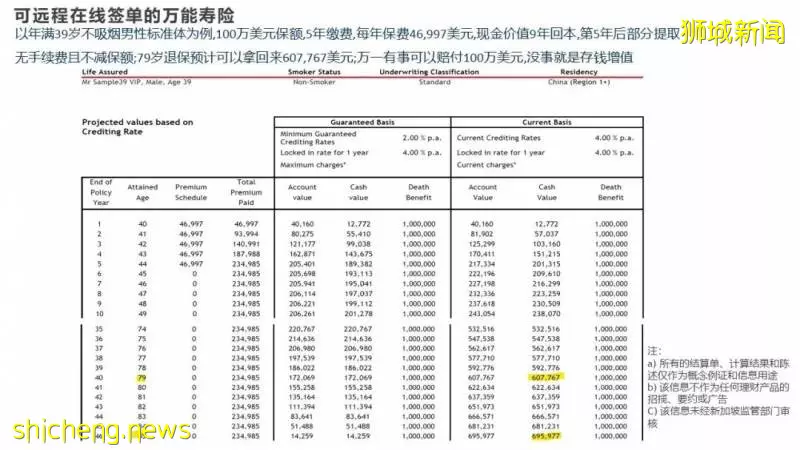Image resolution: width=800 pixels, height=450 pixels.
Task: Click the 狮城新闻 yellow logo text
Action: 733,33
